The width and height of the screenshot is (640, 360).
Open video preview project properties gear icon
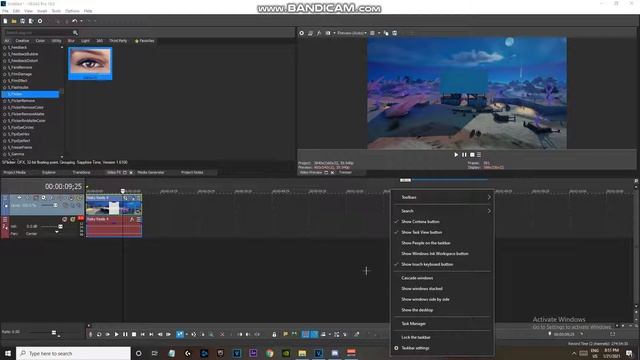click(302, 33)
